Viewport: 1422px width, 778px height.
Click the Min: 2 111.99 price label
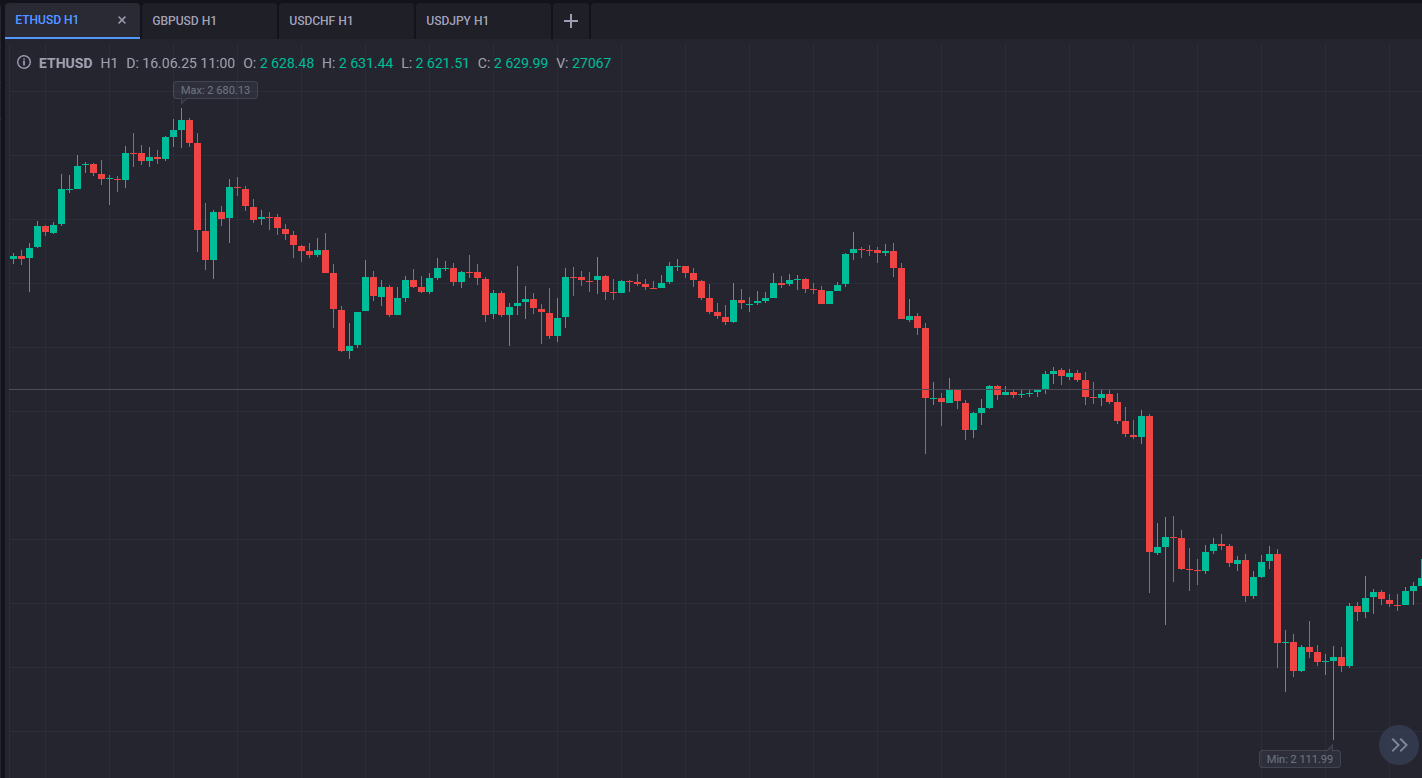pyautogui.click(x=1300, y=759)
